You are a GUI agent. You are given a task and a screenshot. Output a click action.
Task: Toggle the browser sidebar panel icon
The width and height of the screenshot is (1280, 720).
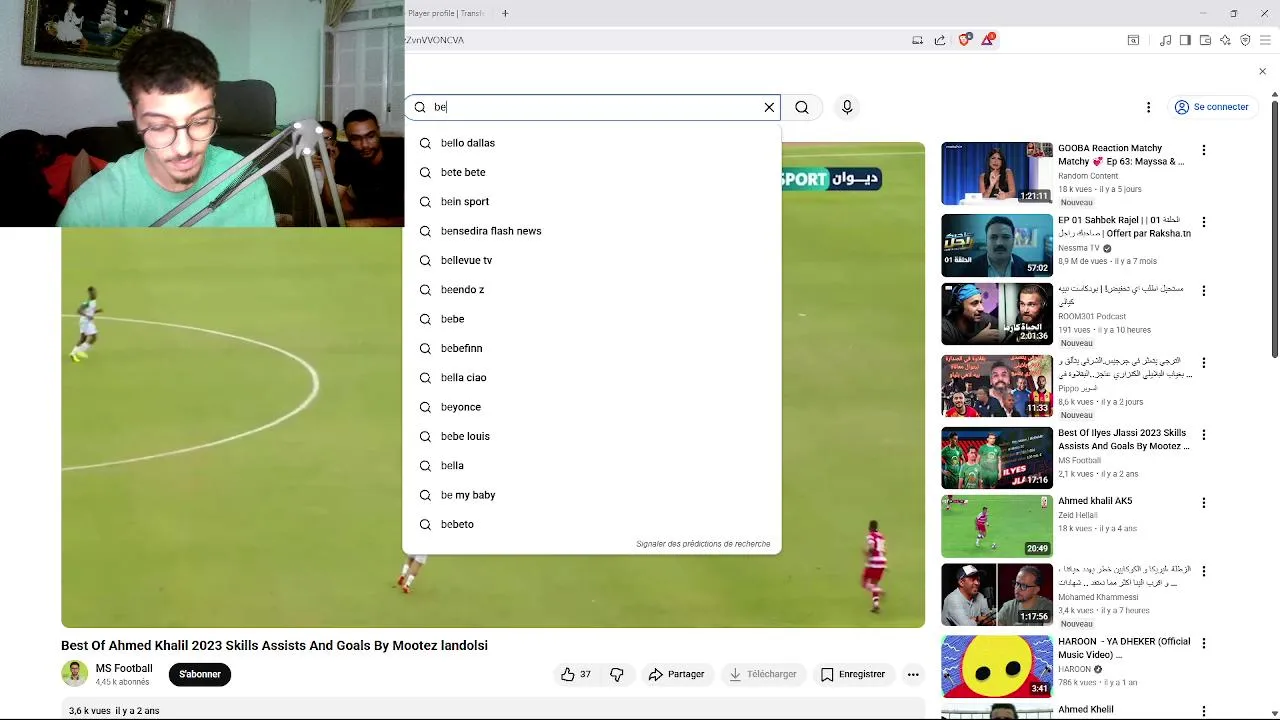1185,40
